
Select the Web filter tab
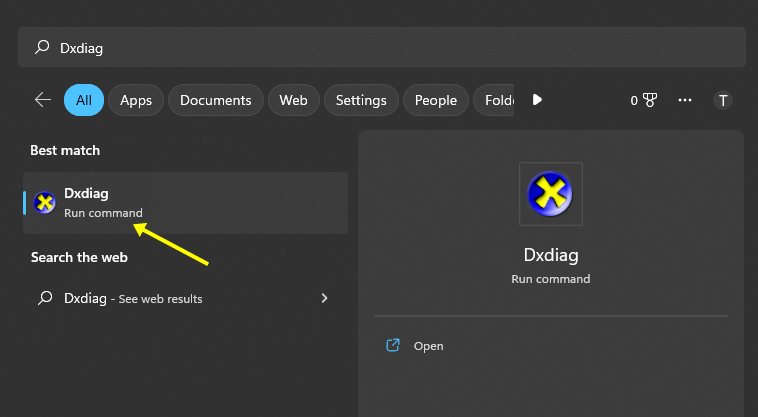pyautogui.click(x=293, y=100)
